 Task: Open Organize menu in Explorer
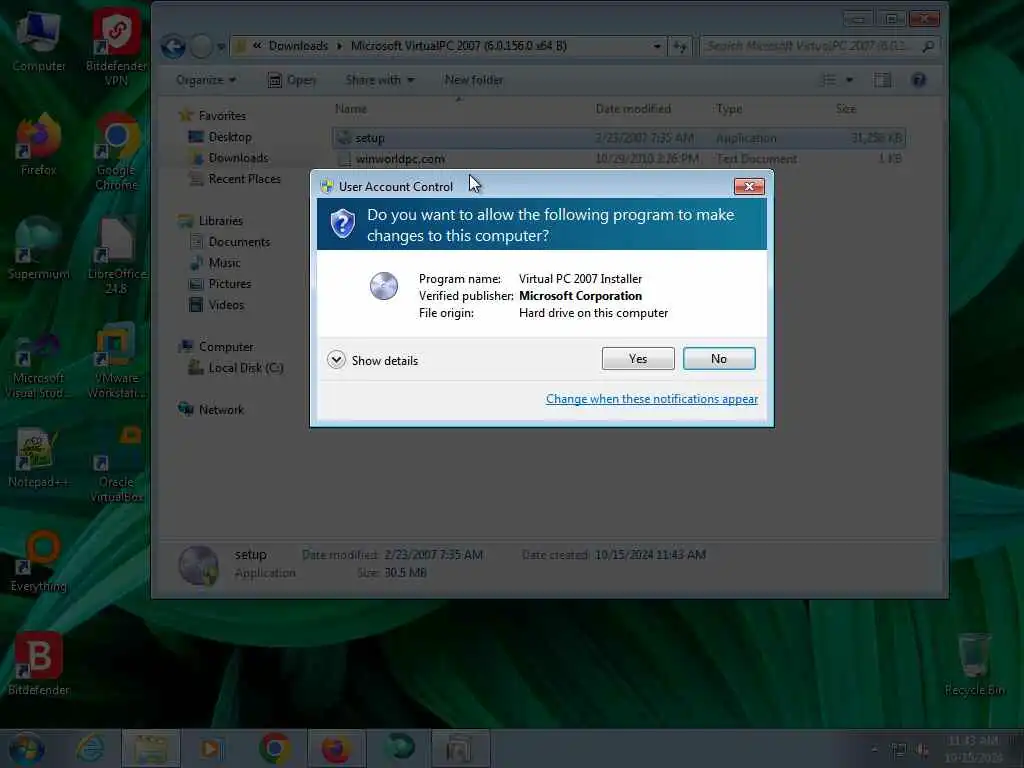click(x=206, y=80)
